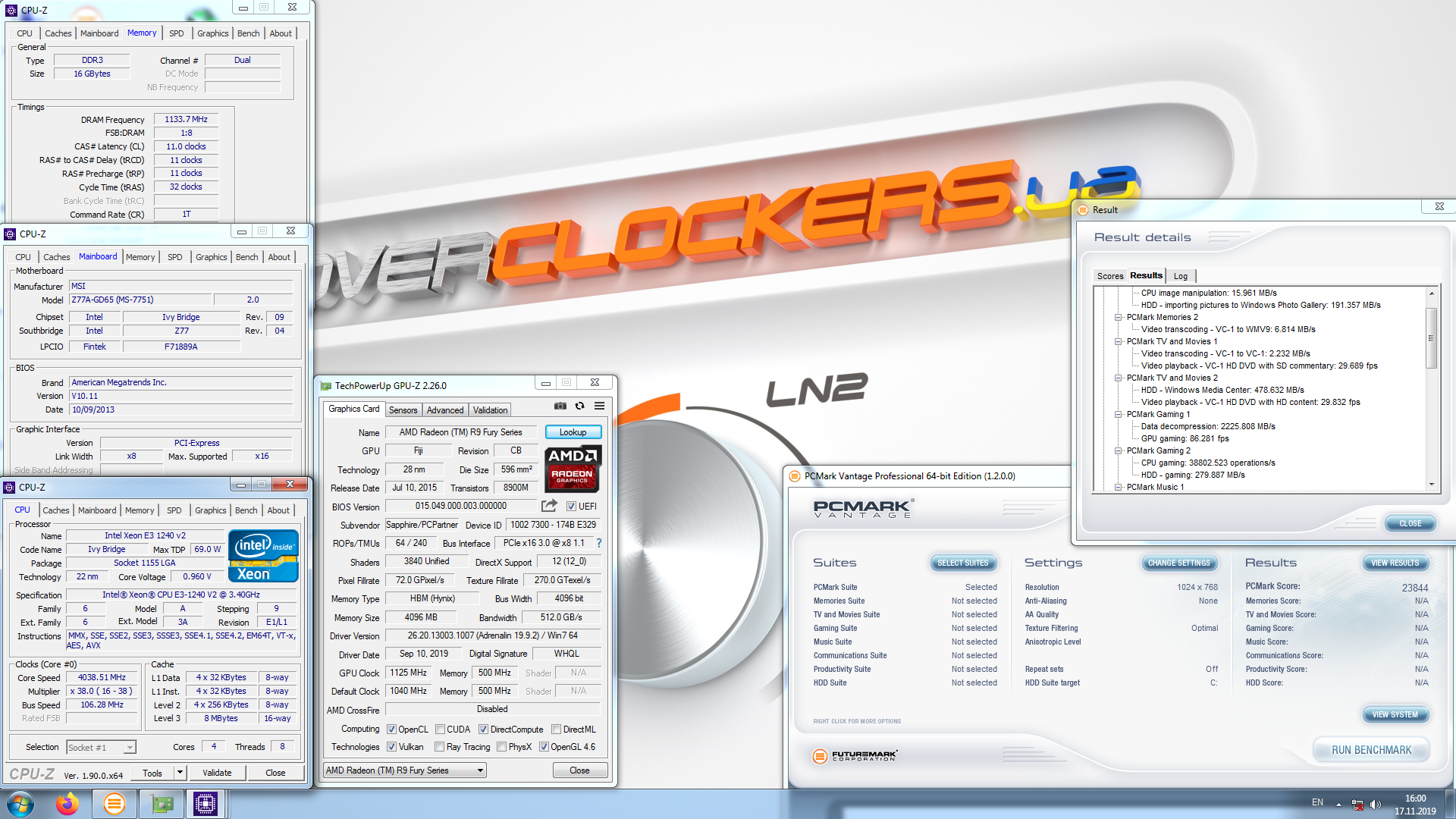Click the CLOSE button in Result dialog

tap(1410, 523)
